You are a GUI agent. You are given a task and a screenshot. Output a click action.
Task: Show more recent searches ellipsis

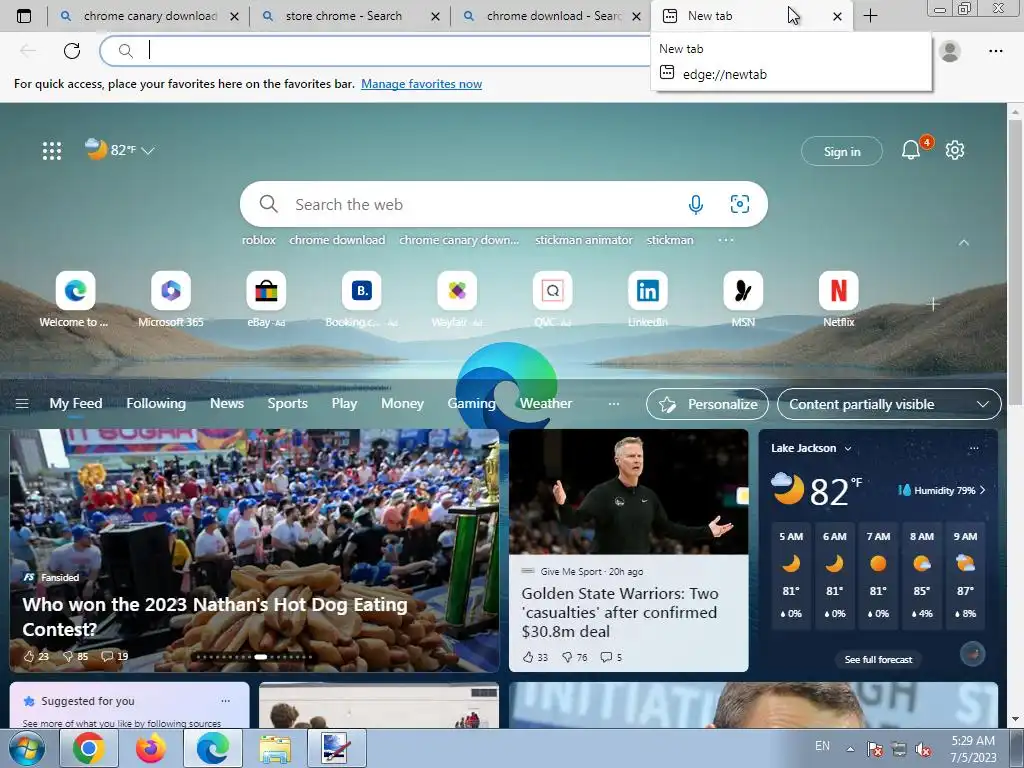click(726, 240)
